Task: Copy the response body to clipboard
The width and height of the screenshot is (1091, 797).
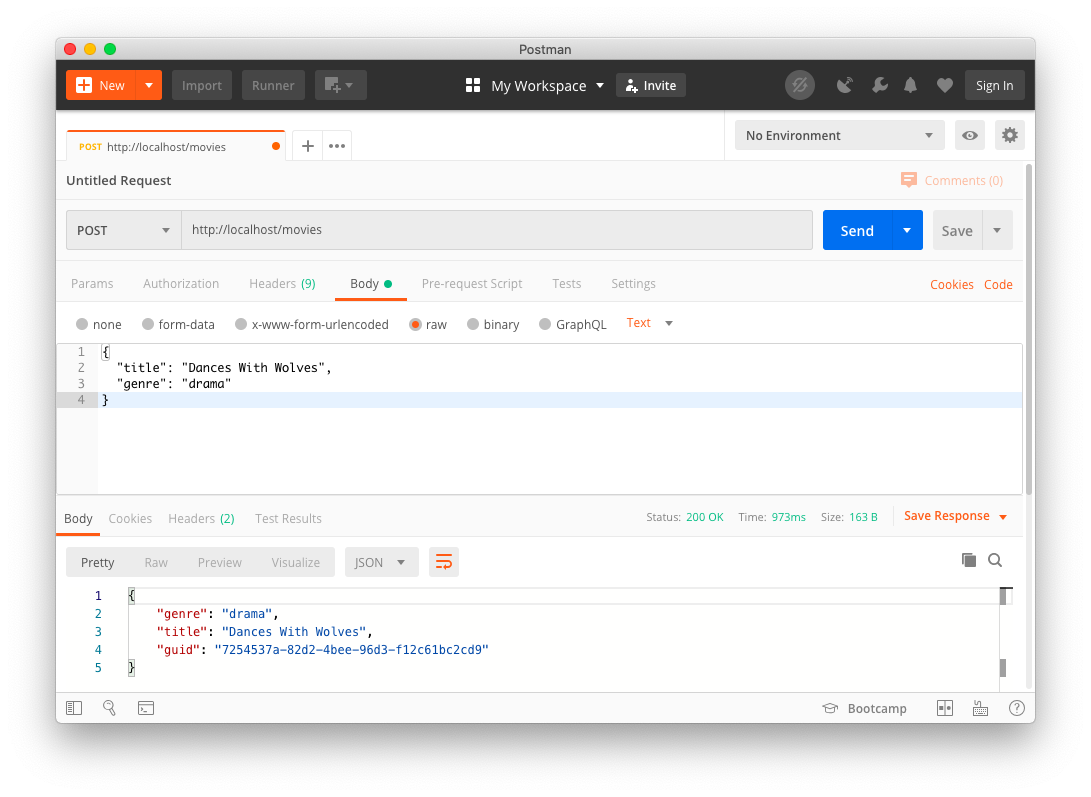Action: (x=969, y=560)
